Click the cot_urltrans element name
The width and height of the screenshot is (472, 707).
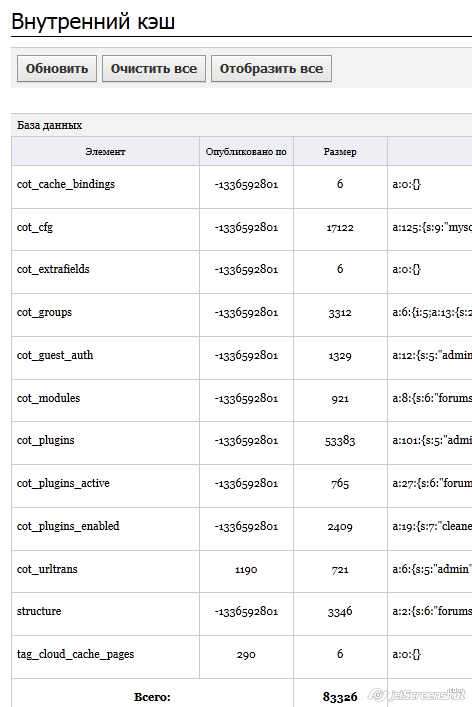[47, 569]
